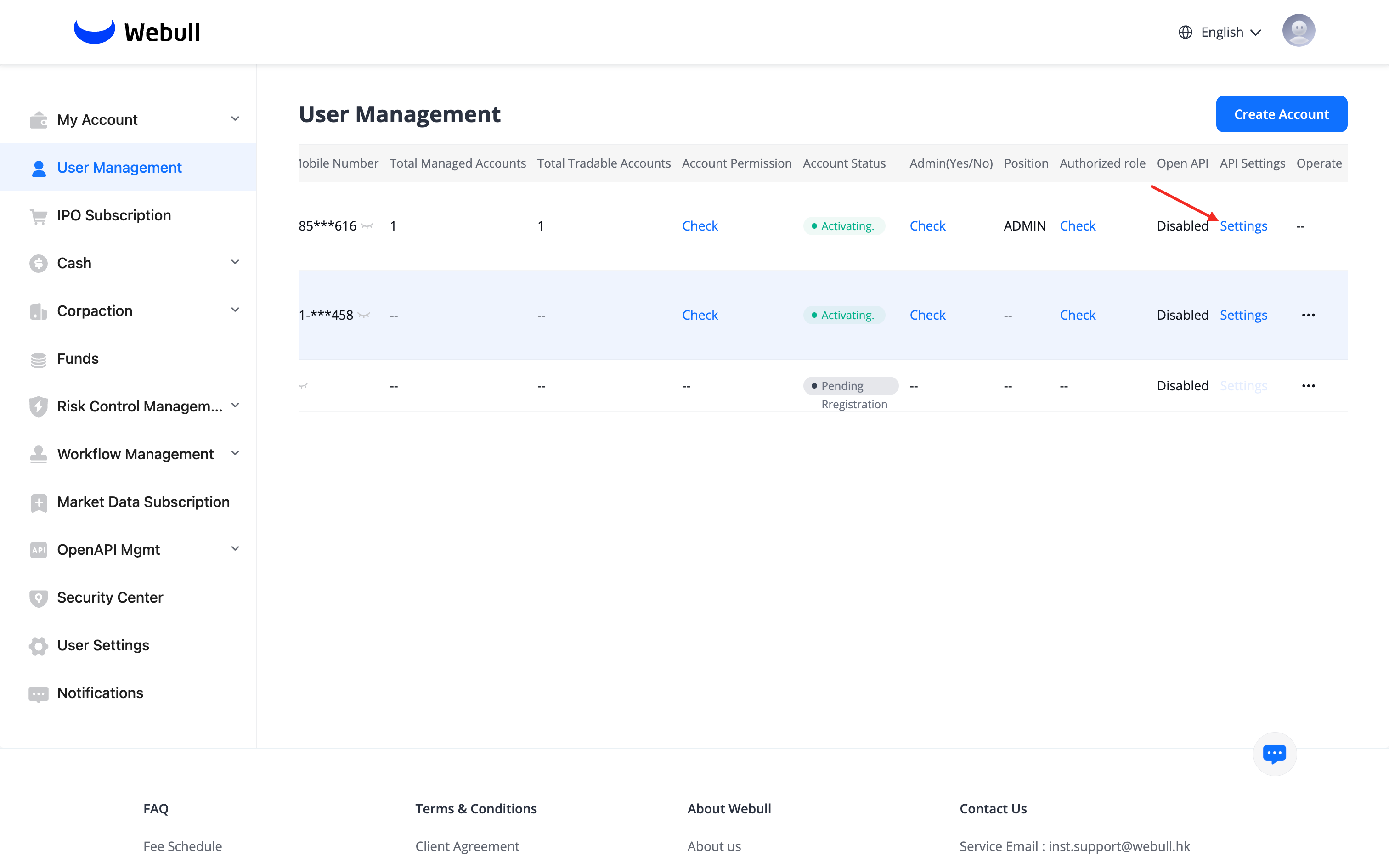The image size is (1389, 868).
Task: Open the English language dropdown
Action: point(1221,32)
